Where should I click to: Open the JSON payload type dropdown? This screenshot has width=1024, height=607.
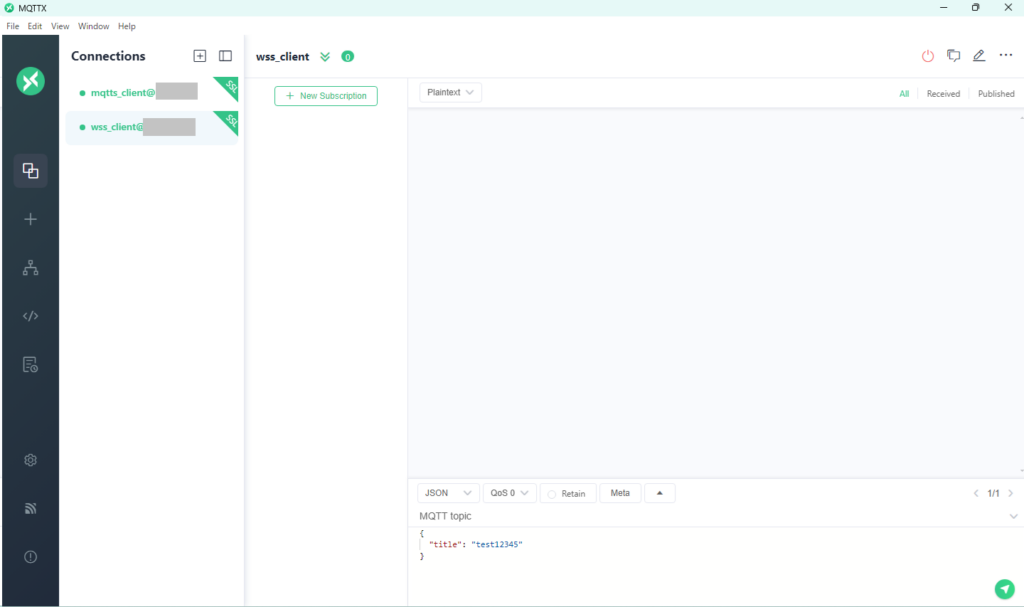(448, 493)
